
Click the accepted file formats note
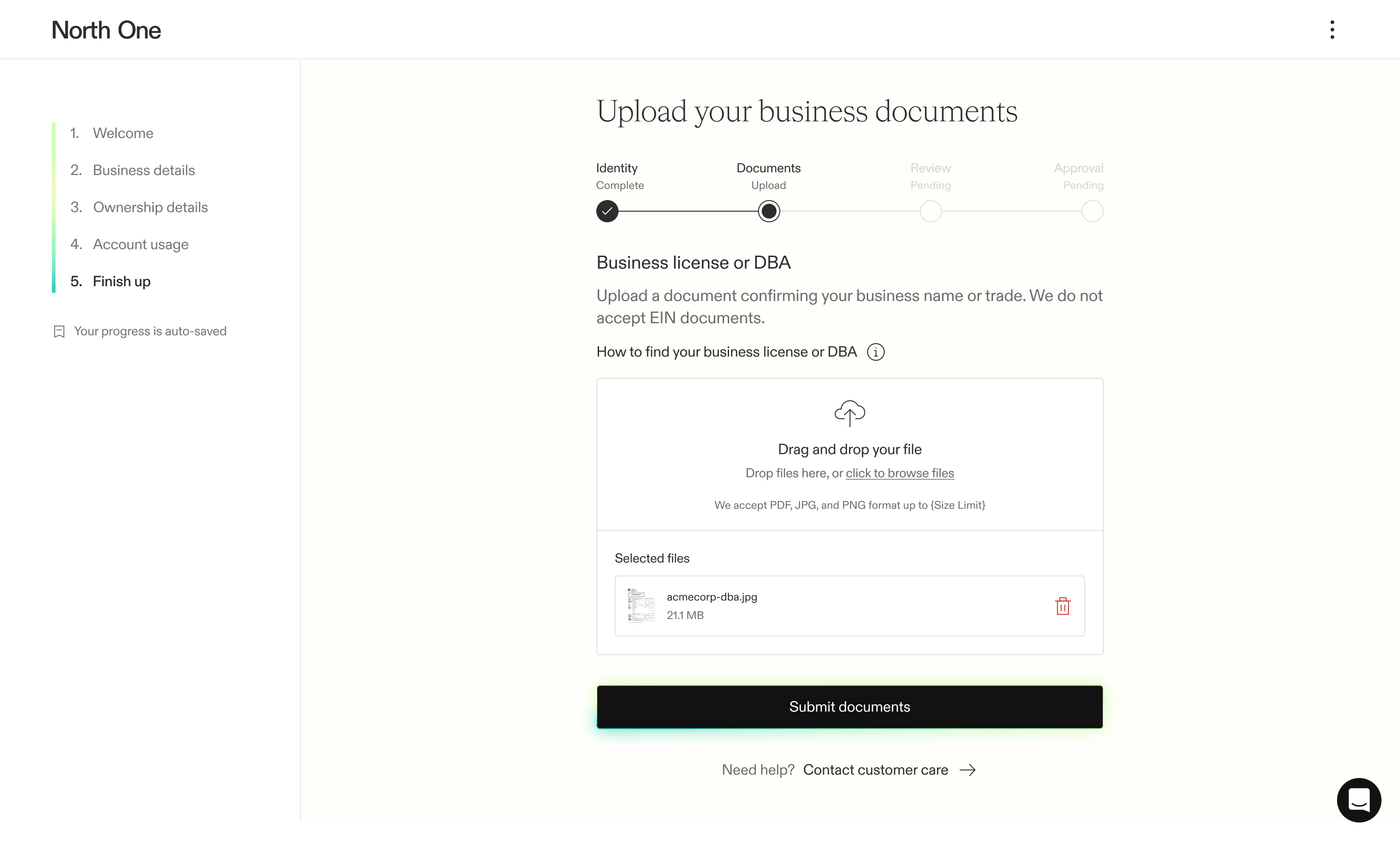pos(849,506)
